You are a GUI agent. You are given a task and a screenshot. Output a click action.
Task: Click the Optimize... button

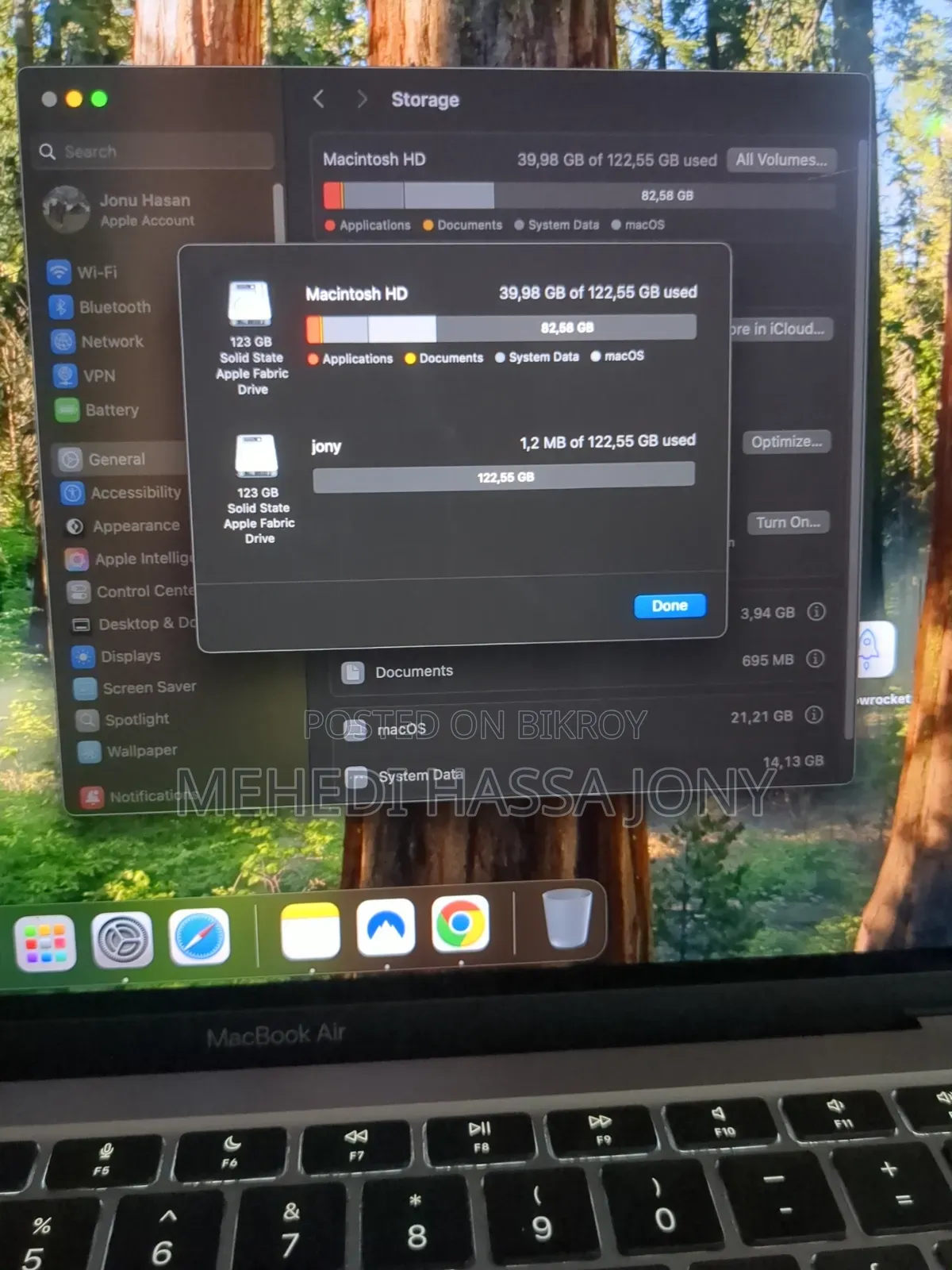[786, 441]
